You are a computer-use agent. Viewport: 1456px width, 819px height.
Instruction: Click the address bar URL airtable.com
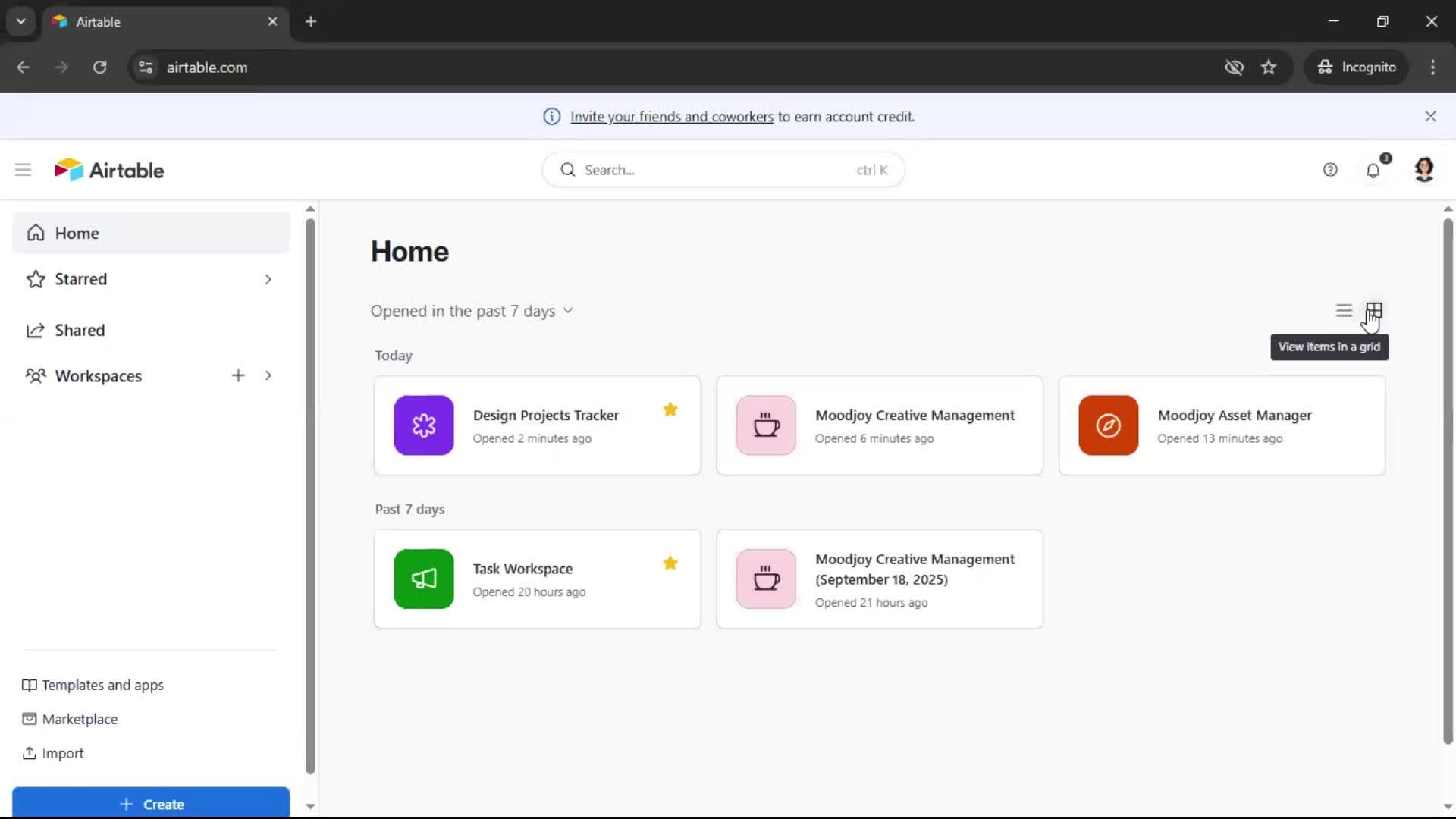[x=207, y=67]
